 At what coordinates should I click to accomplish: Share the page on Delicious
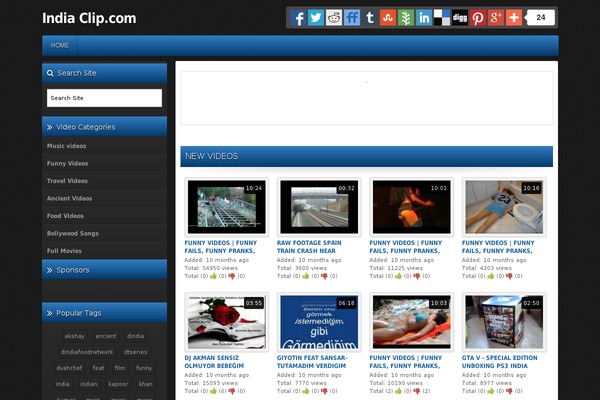coord(442,18)
